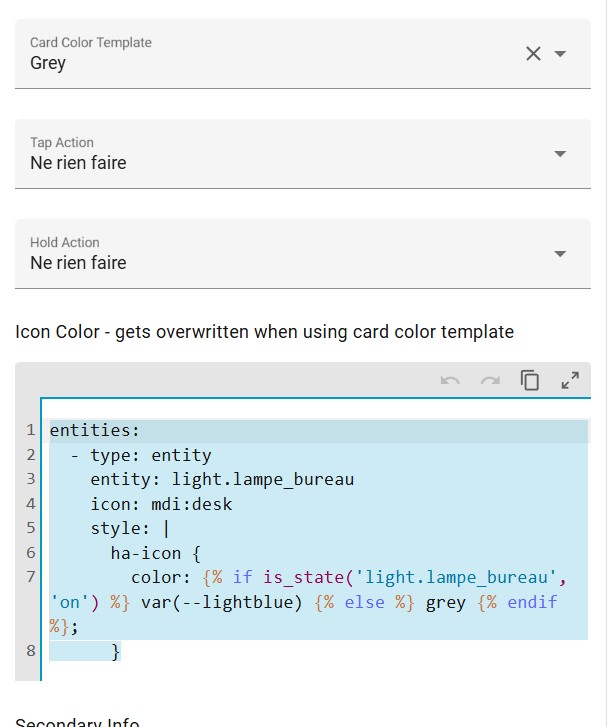Click the '- type: entity' code line
Viewport: 607px width, 727px height.
coord(141,456)
